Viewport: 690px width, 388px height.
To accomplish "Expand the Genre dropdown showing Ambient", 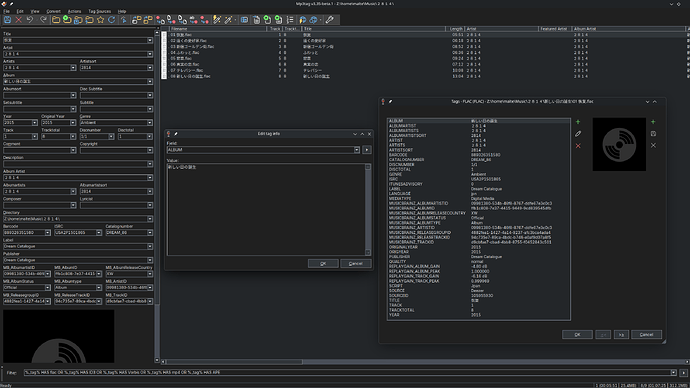I will tap(150, 123).
